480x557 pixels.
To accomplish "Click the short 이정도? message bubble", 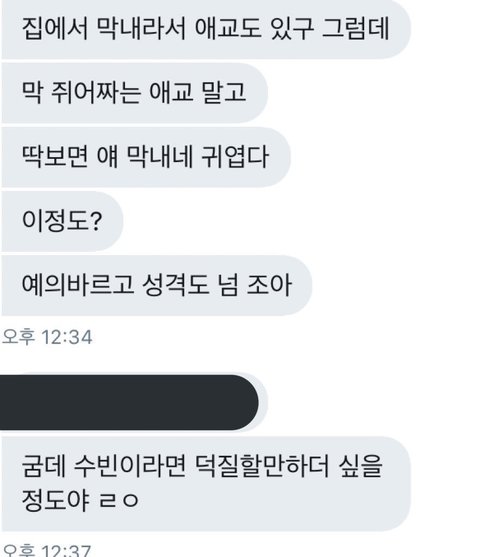I will (62, 221).
